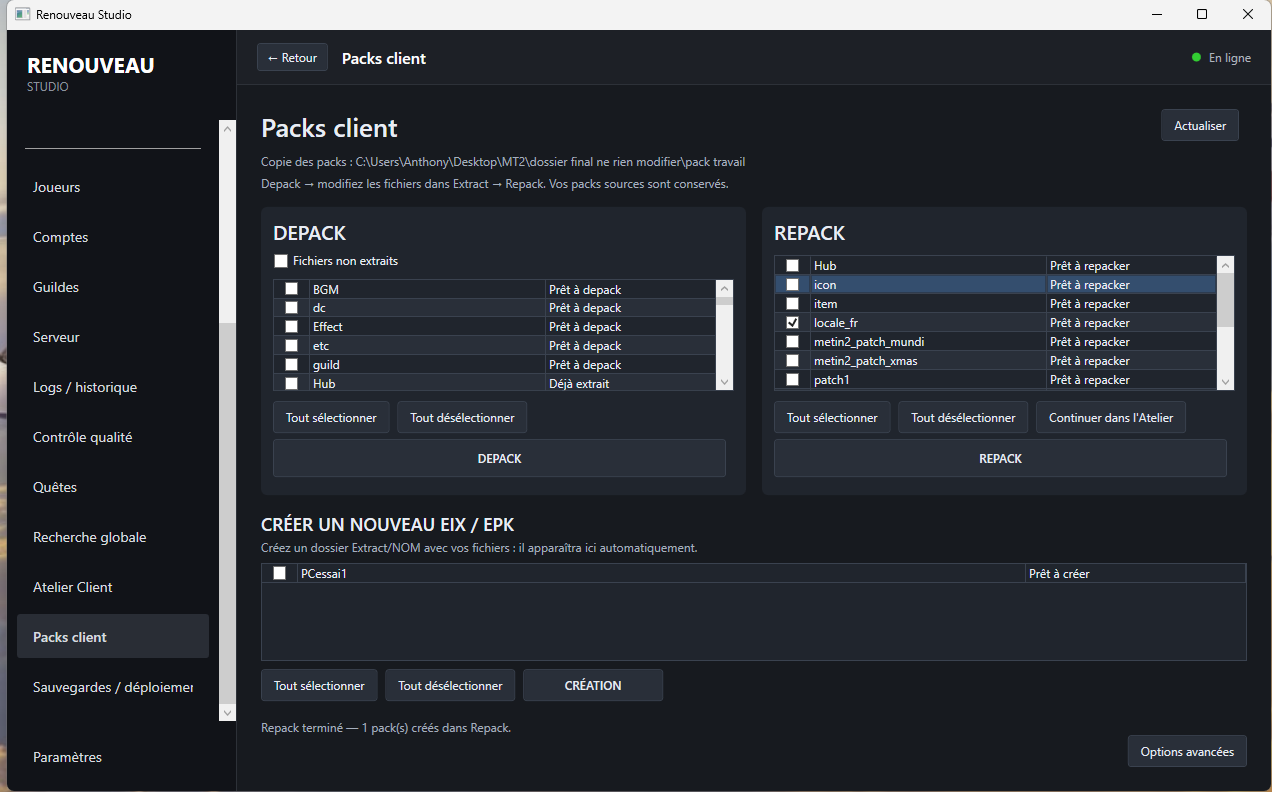Check the metin2_patch_xmas checkbox
The image size is (1272, 792).
point(793,361)
